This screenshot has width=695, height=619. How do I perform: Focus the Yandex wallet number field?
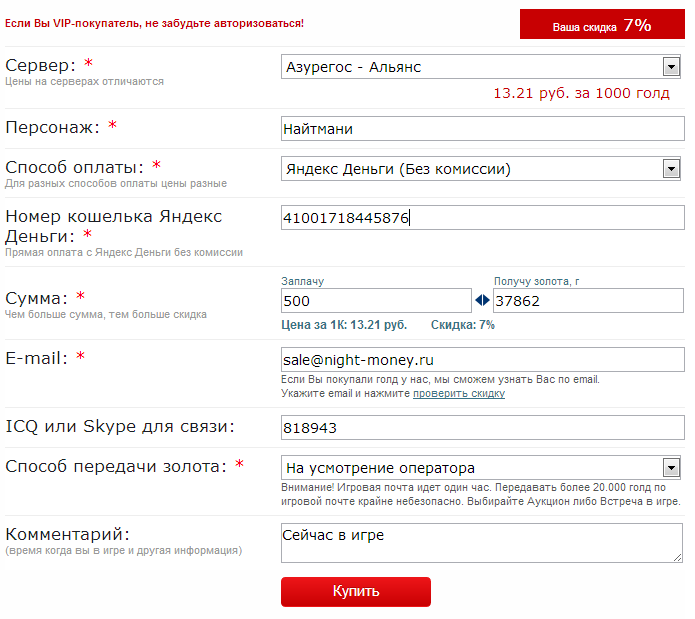[x=482, y=218]
